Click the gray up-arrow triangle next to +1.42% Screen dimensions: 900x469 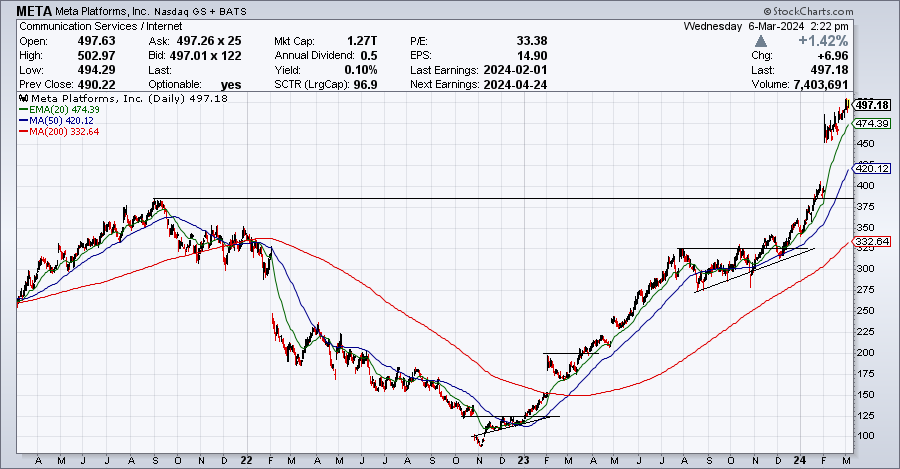click(761, 41)
